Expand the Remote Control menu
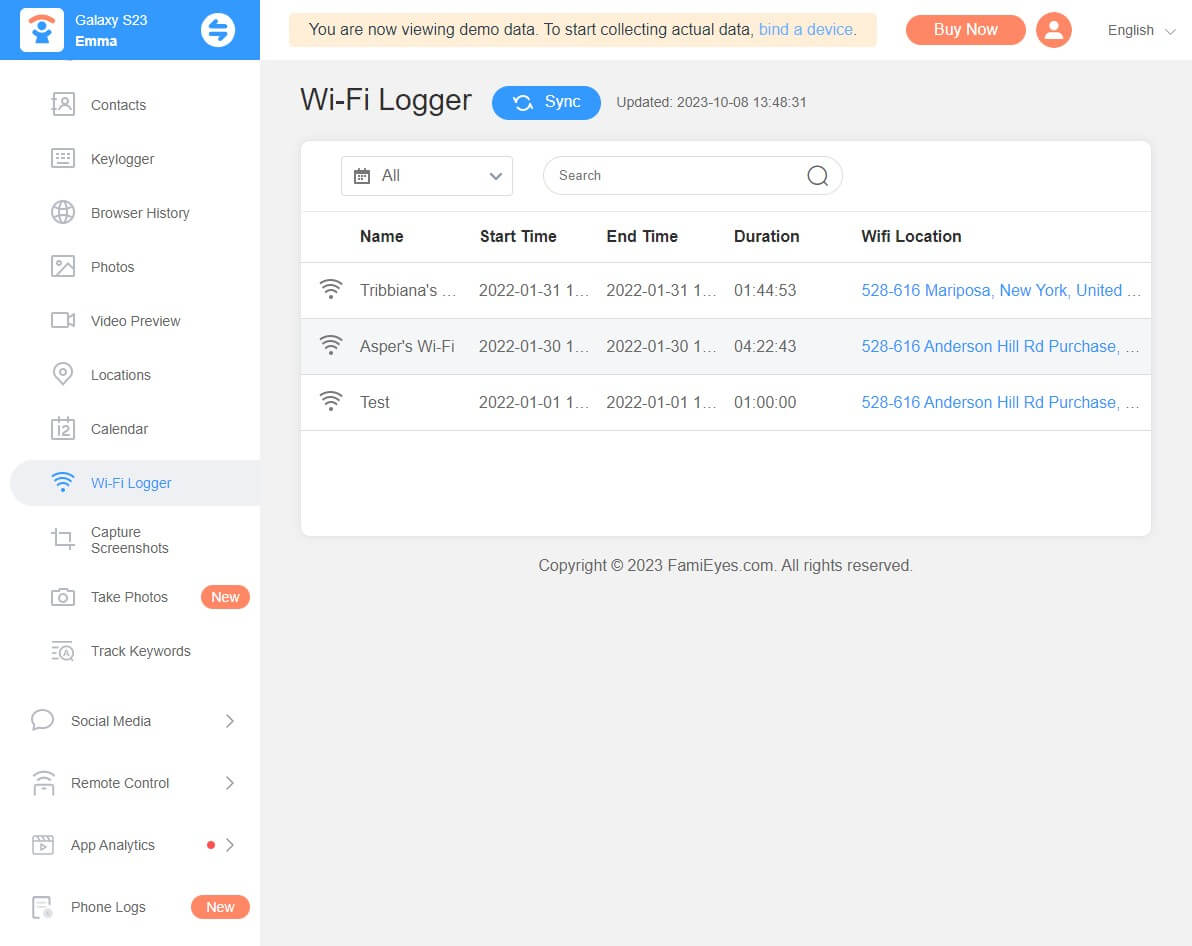The width and height of the screenshot is (1192, 946). coord(119,783)
